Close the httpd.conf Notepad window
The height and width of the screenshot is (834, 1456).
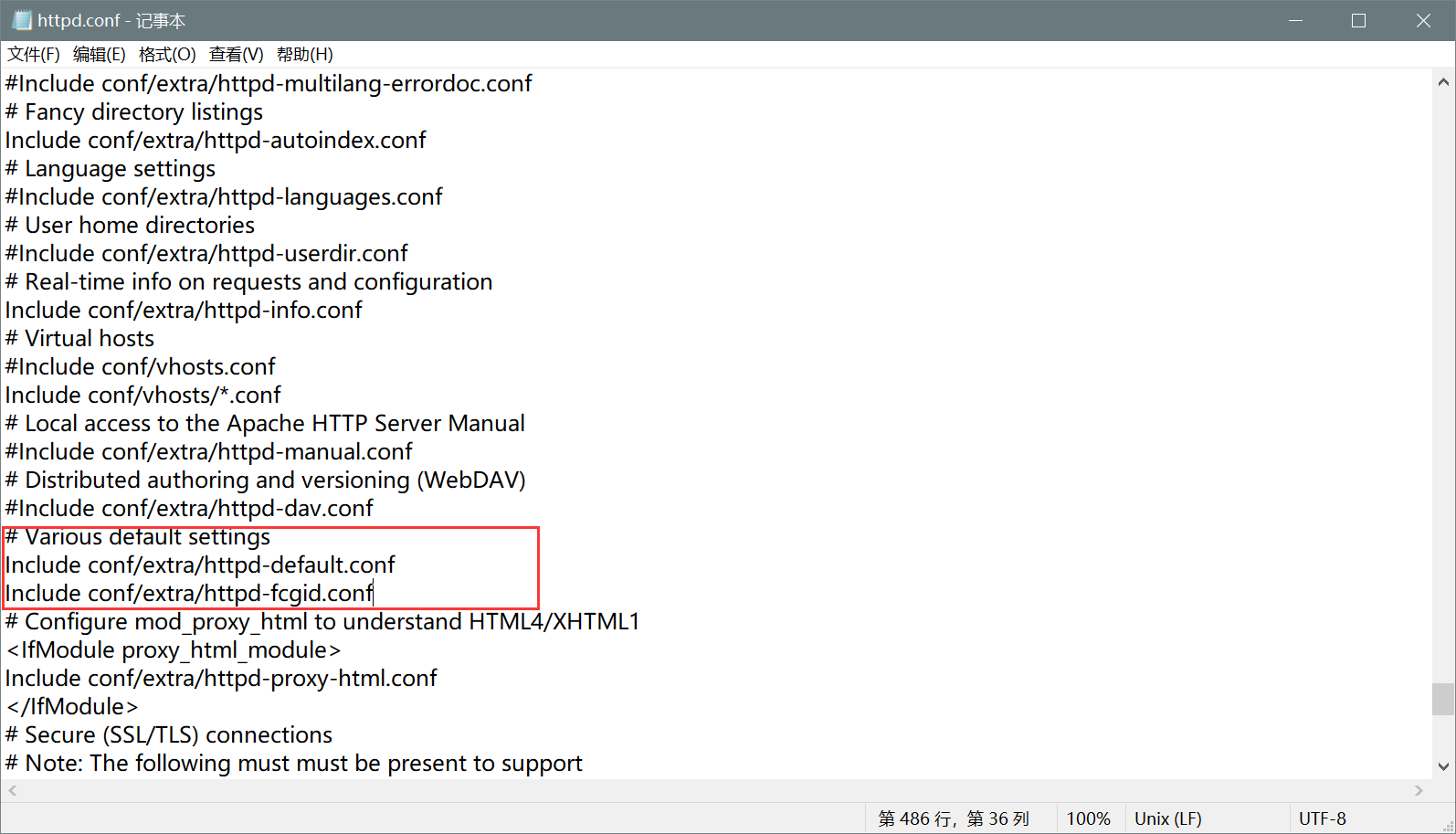point(1423,20)
